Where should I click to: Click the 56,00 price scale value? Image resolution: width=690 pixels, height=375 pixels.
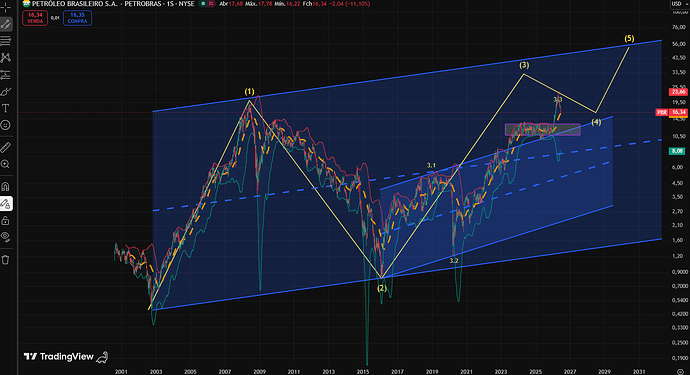(679, 44)
